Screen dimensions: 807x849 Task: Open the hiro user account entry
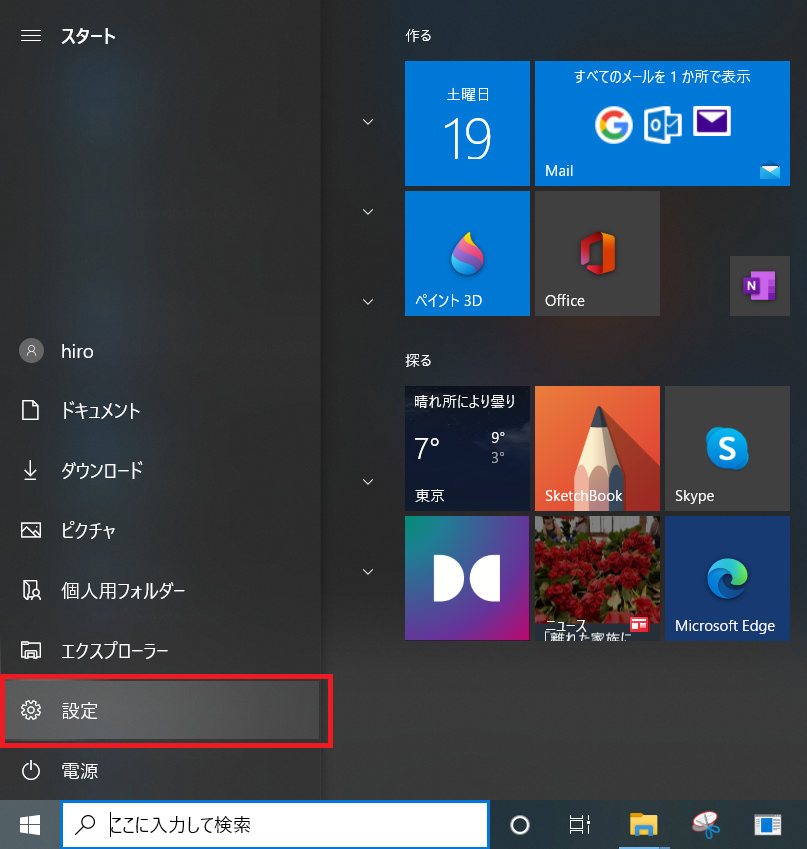click(162, 351)
